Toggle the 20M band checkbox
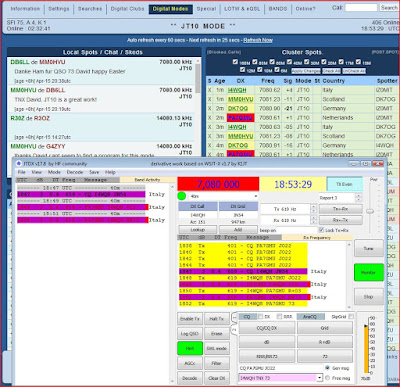This screenshot has height=387, width=400. coord(324,62)
